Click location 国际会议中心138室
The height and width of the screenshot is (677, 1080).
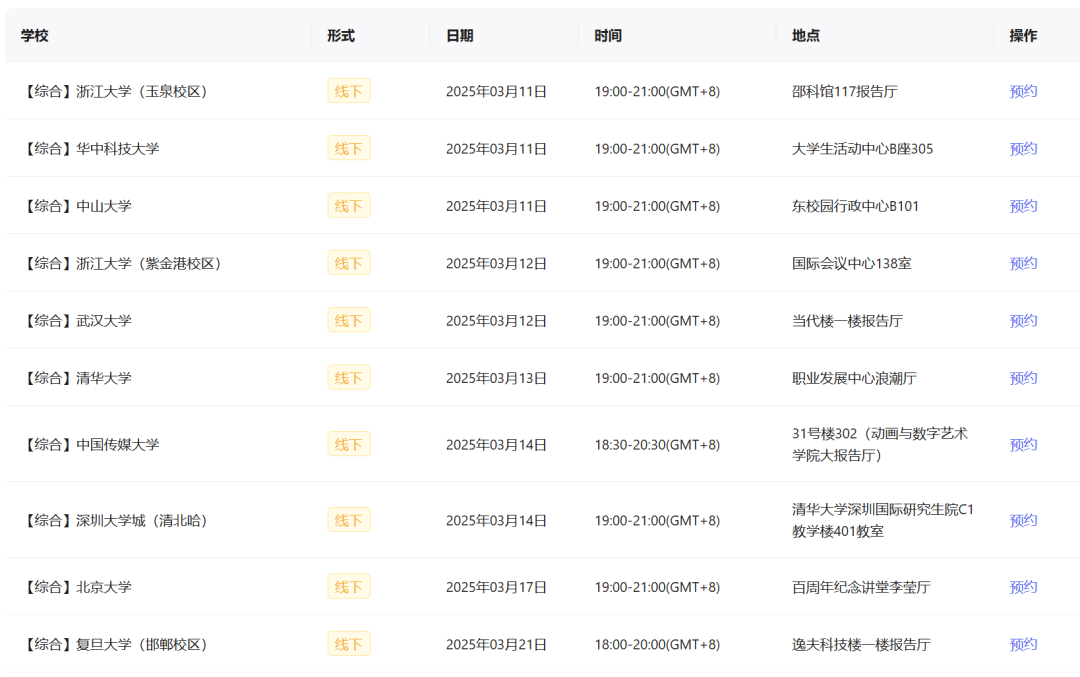[851, 262]
